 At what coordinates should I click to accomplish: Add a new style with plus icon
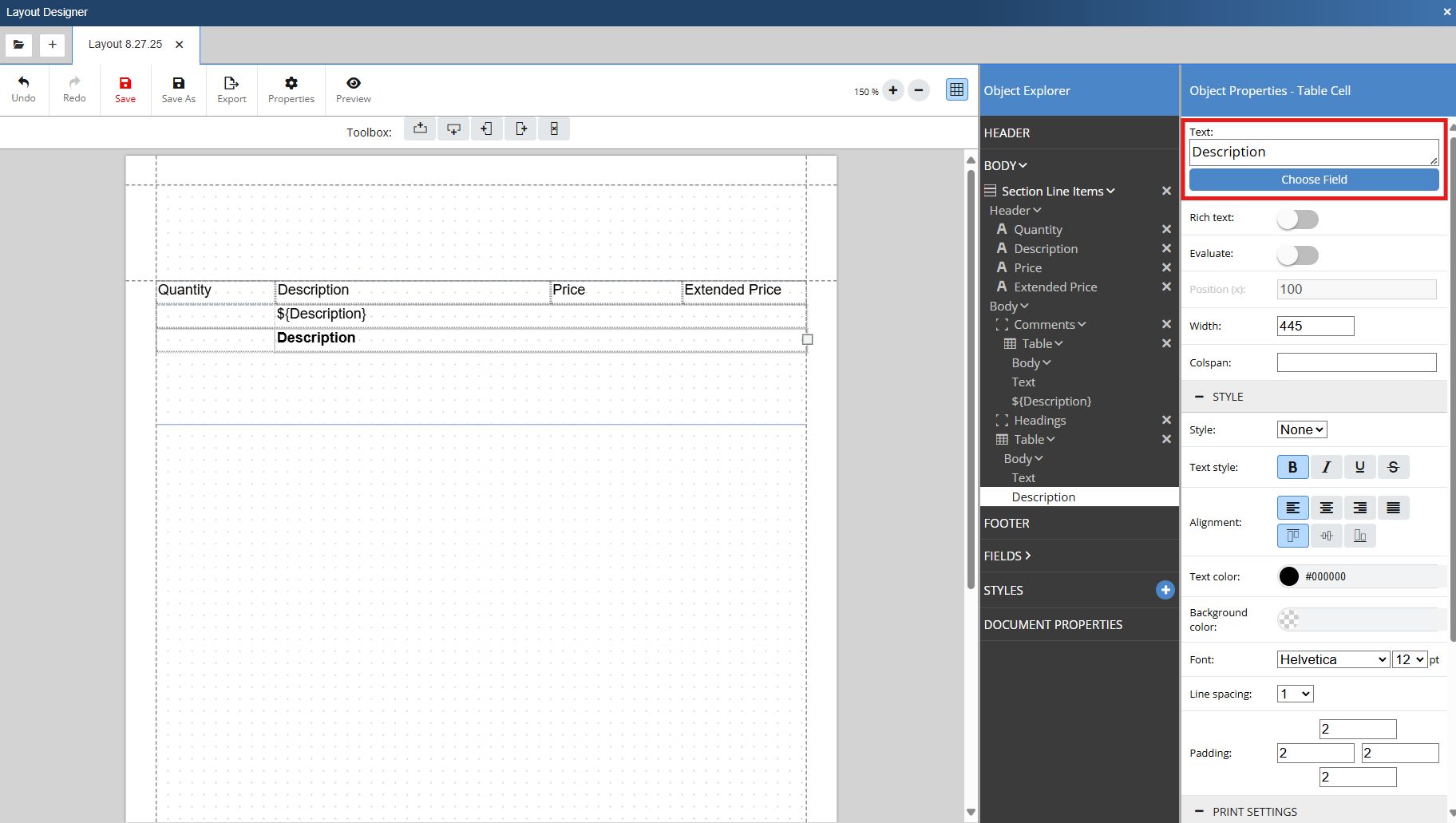[x=1165, y=590]
